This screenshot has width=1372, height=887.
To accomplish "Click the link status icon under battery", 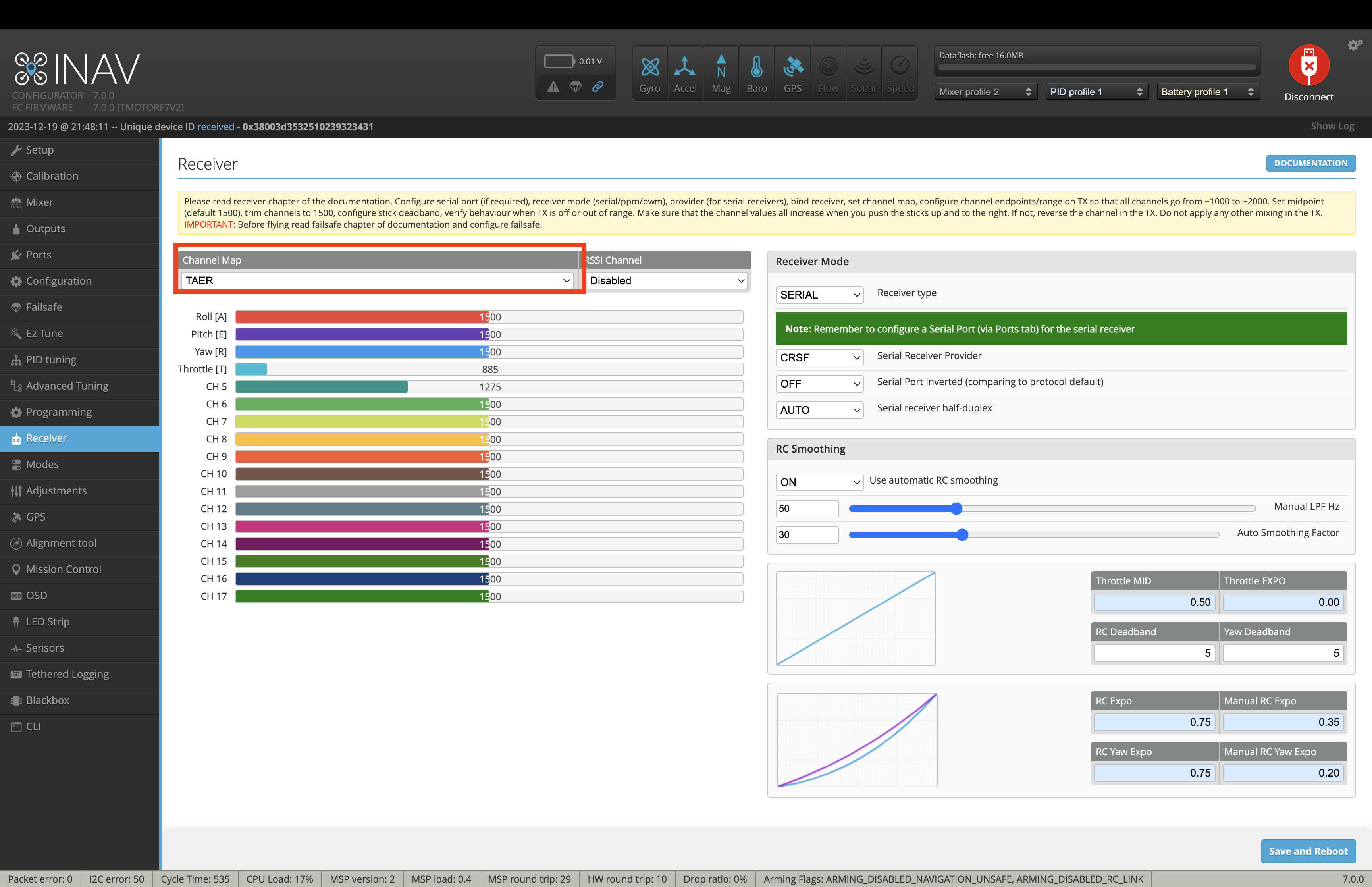I will click(x=597, y=87).
